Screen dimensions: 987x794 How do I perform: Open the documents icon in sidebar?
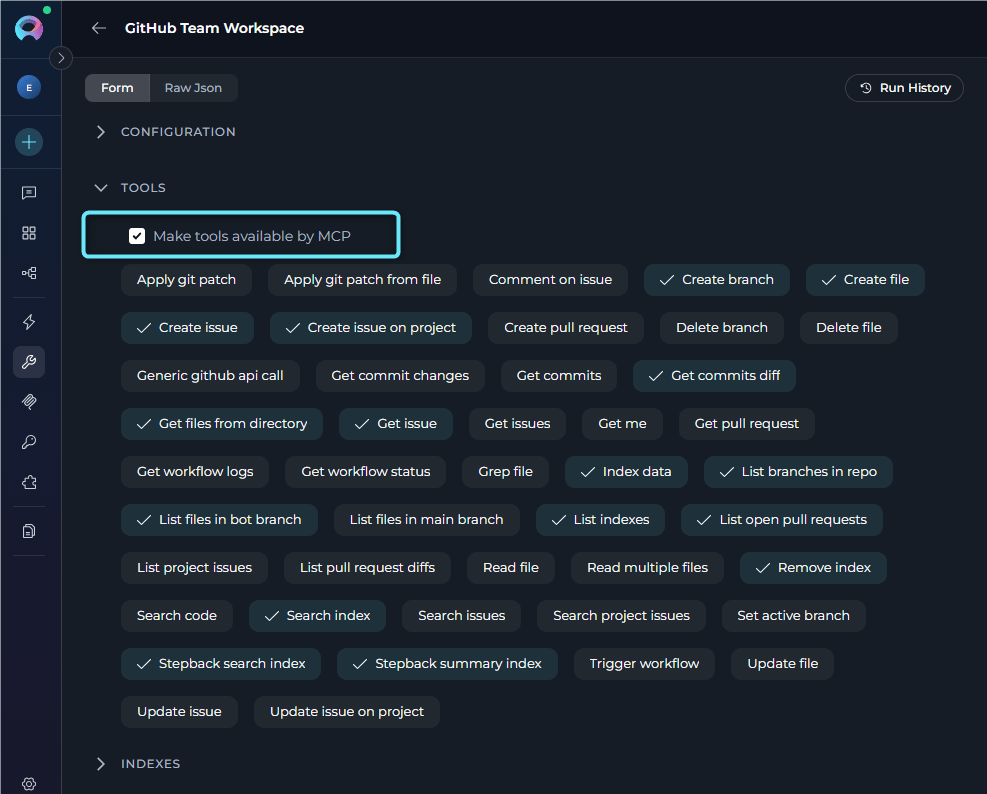click(29, 531)
